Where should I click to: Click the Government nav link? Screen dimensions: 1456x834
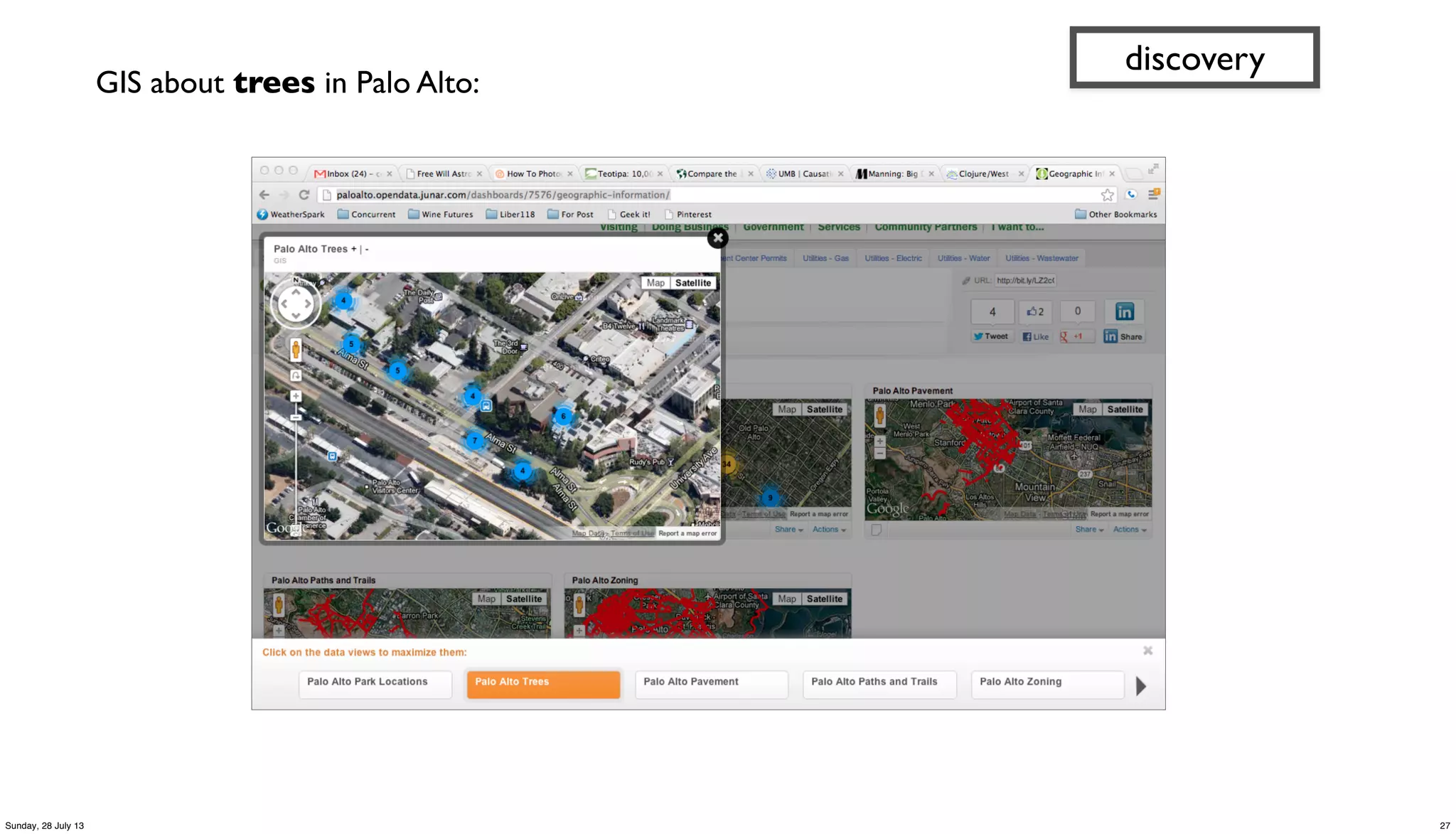tap(773, 227)
